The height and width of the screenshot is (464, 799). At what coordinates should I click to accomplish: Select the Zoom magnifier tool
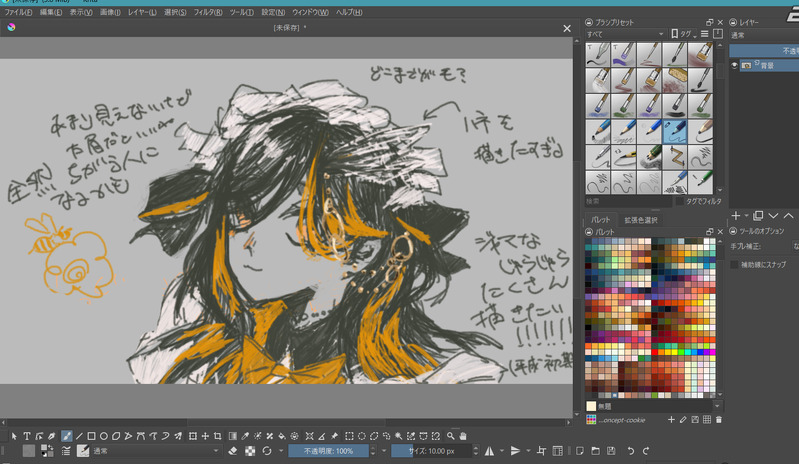click(450, 436)
